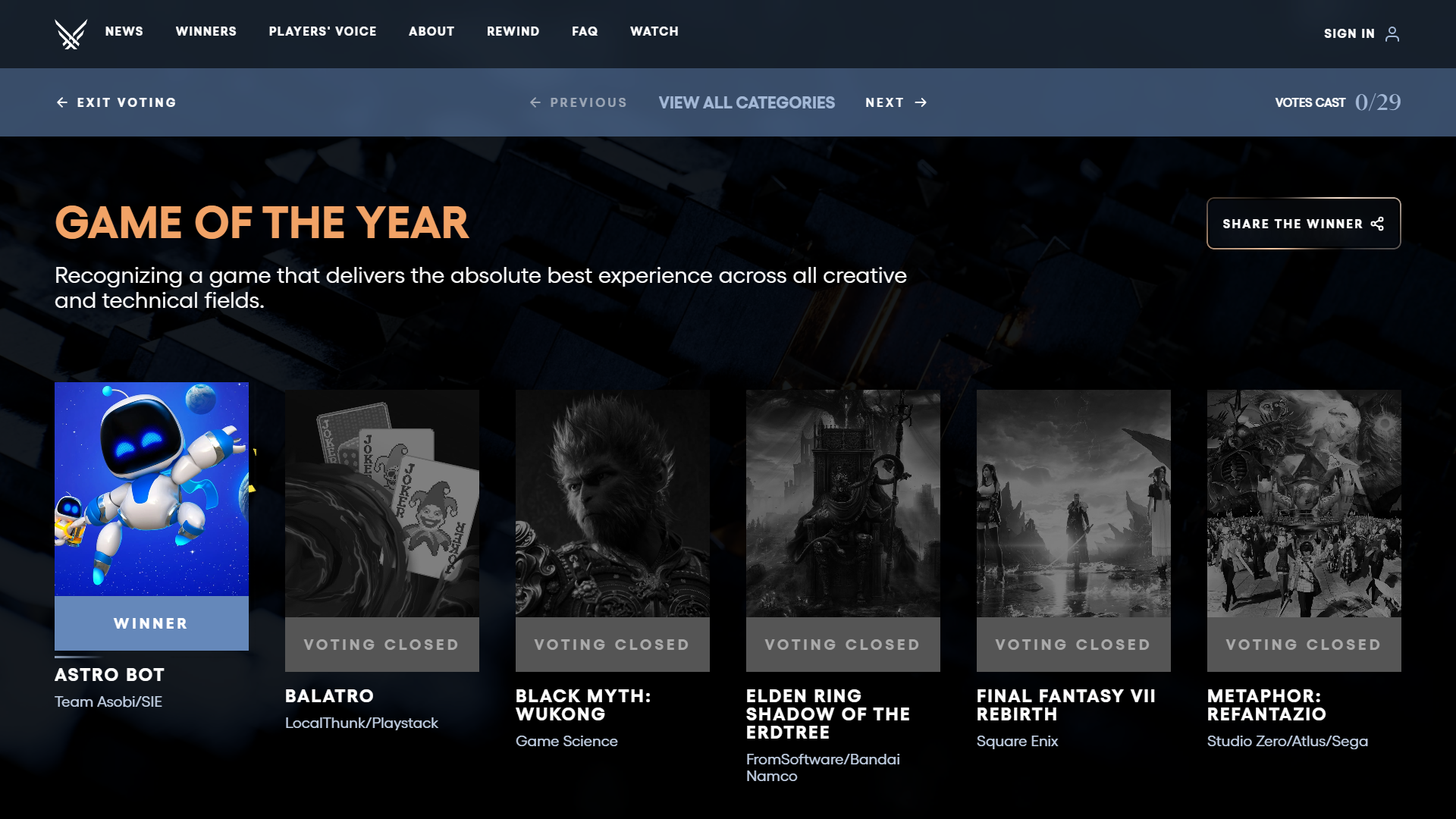
Task: Click Voting Closed under Black Myth: Wukong
Action: (613, 645)
